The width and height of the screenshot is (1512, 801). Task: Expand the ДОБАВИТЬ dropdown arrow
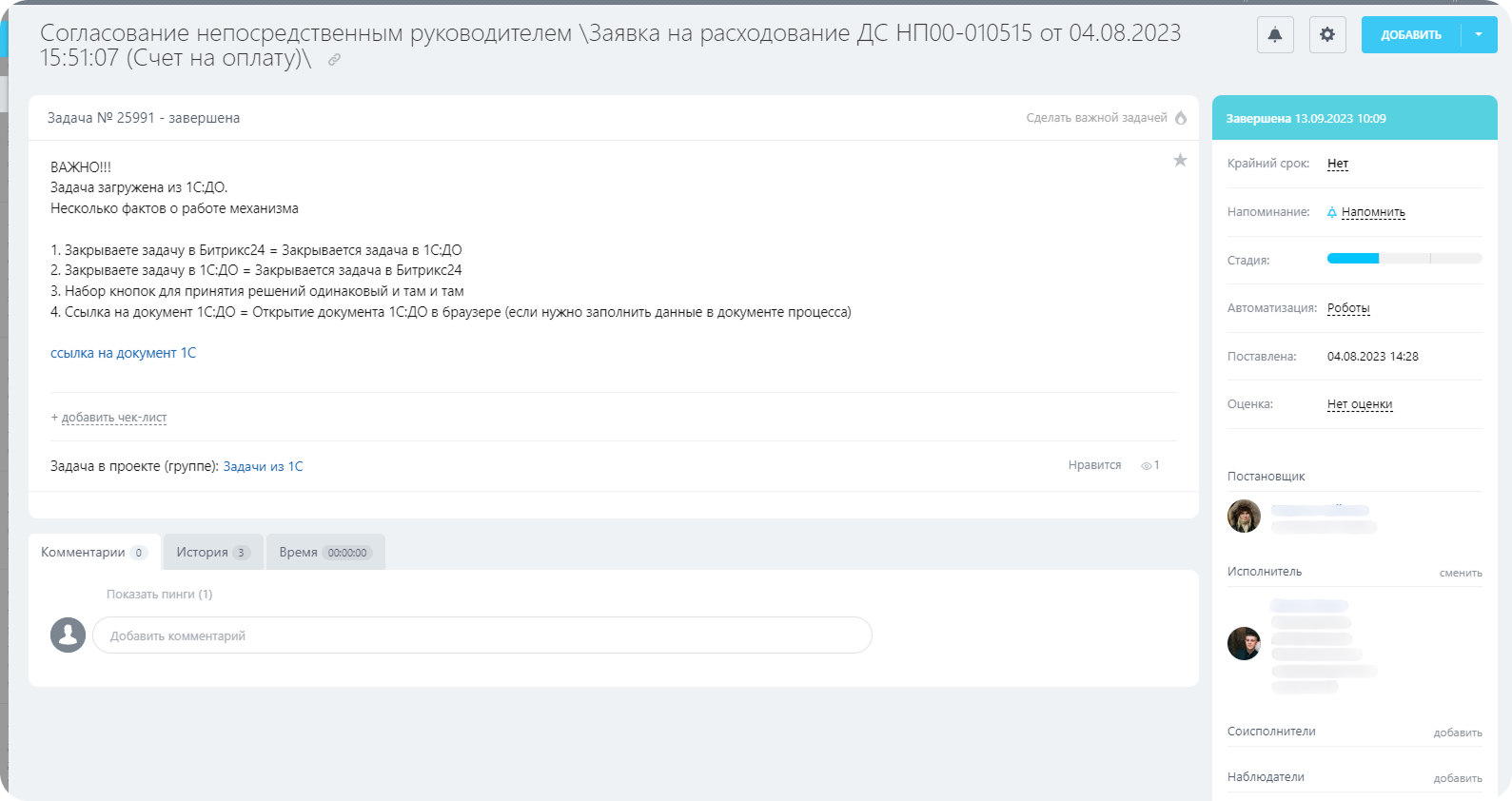point(1478,35)
